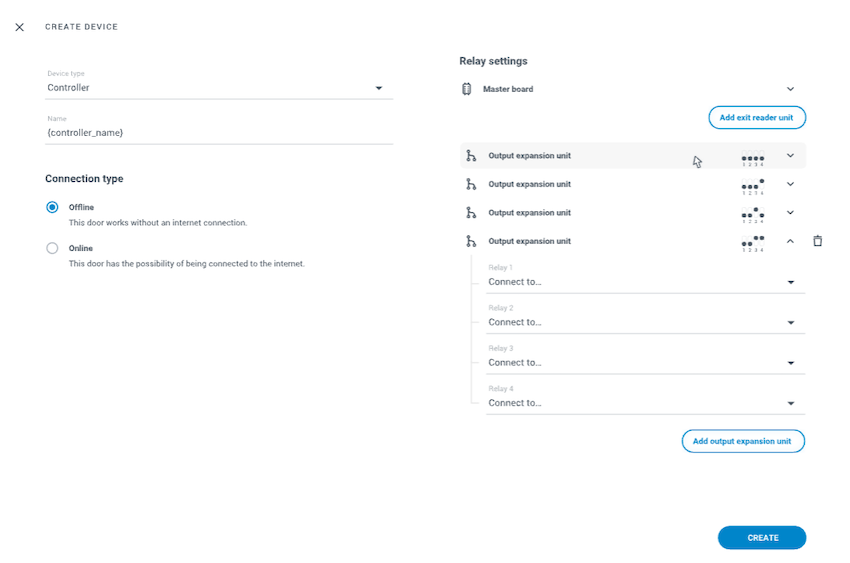This screenshot has height=563, width=850.
Task: Select the Online connection type
Action: pos(52,248)
